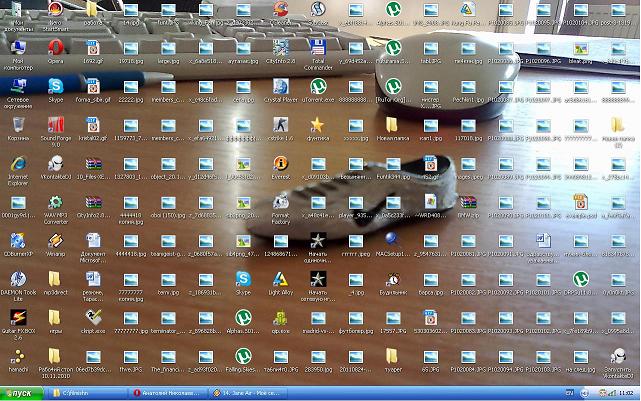
Task: Launch CDBurnerXP from the desktop
Action: point(18,240)
